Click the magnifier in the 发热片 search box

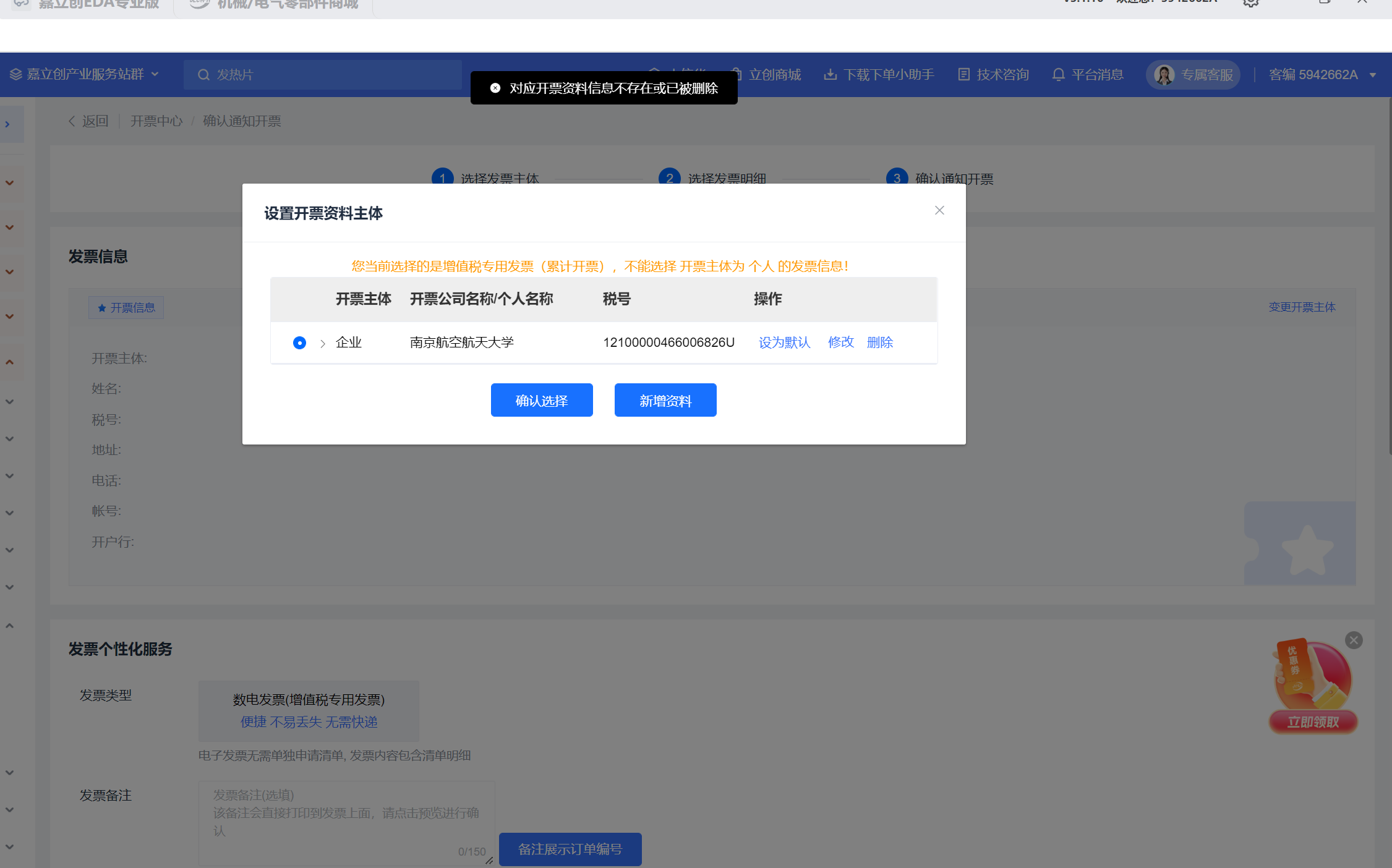pyautogui.click(x=204, y=74)
